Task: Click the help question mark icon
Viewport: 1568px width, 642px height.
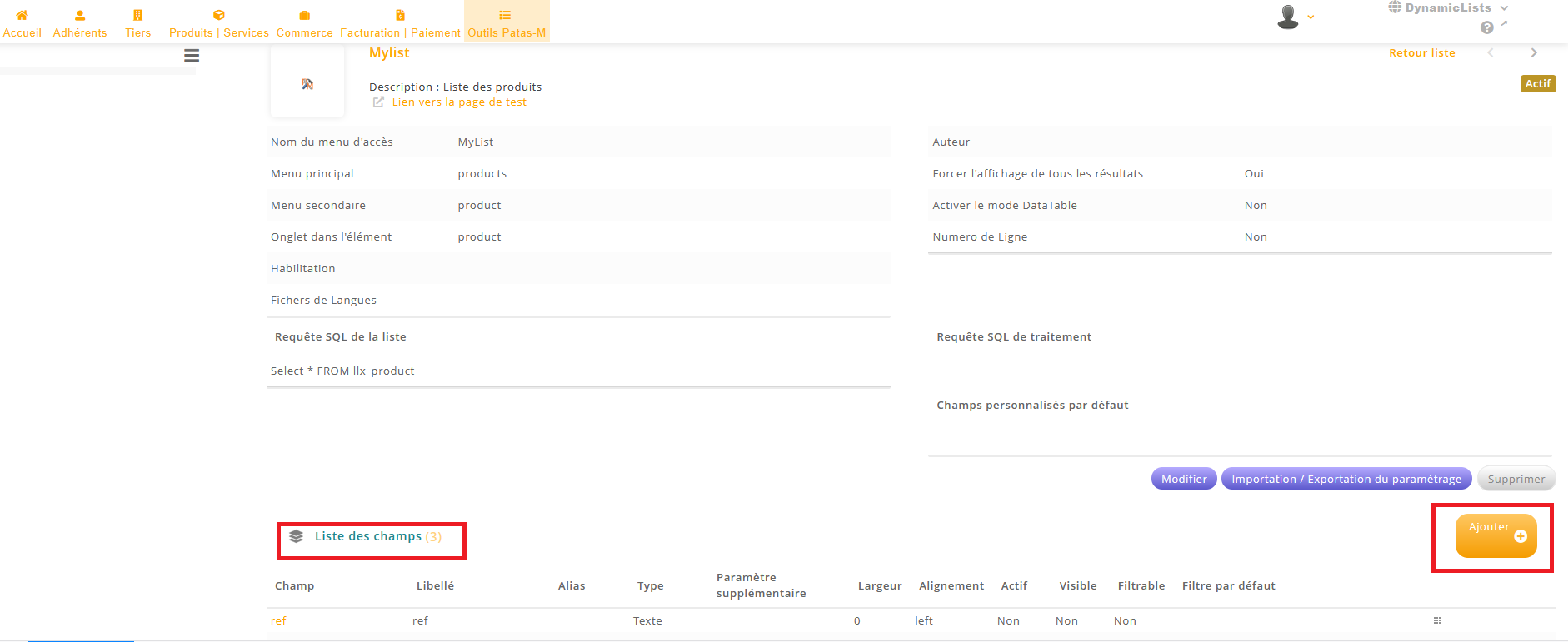Action: pyautogui.click(x=1486, y=28)
